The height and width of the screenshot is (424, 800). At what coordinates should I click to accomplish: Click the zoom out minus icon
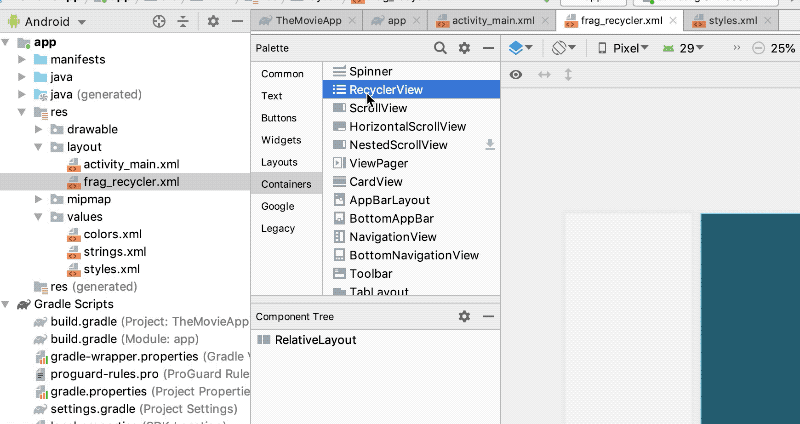pos(758,48)
